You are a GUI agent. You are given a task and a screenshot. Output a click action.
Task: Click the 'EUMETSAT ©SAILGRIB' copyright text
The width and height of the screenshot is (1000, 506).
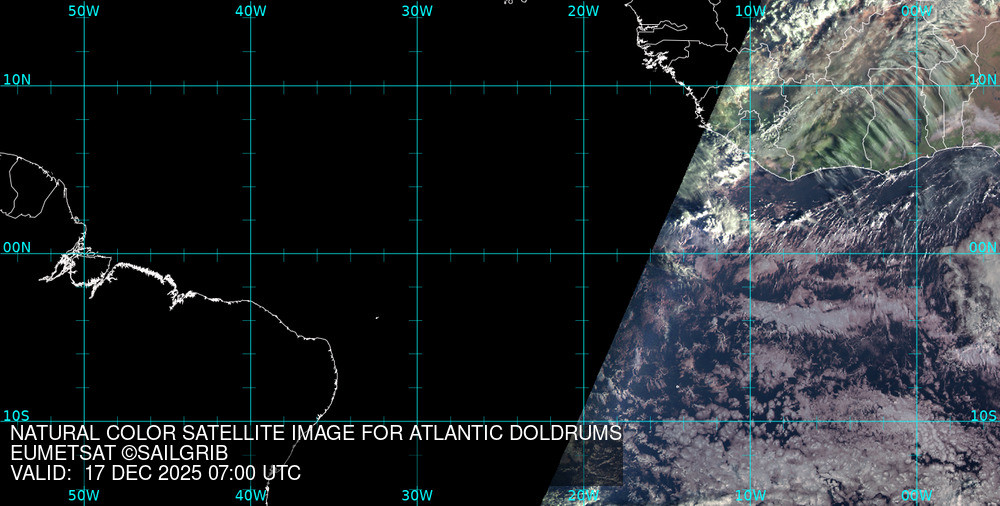click(x=119, y=453)
